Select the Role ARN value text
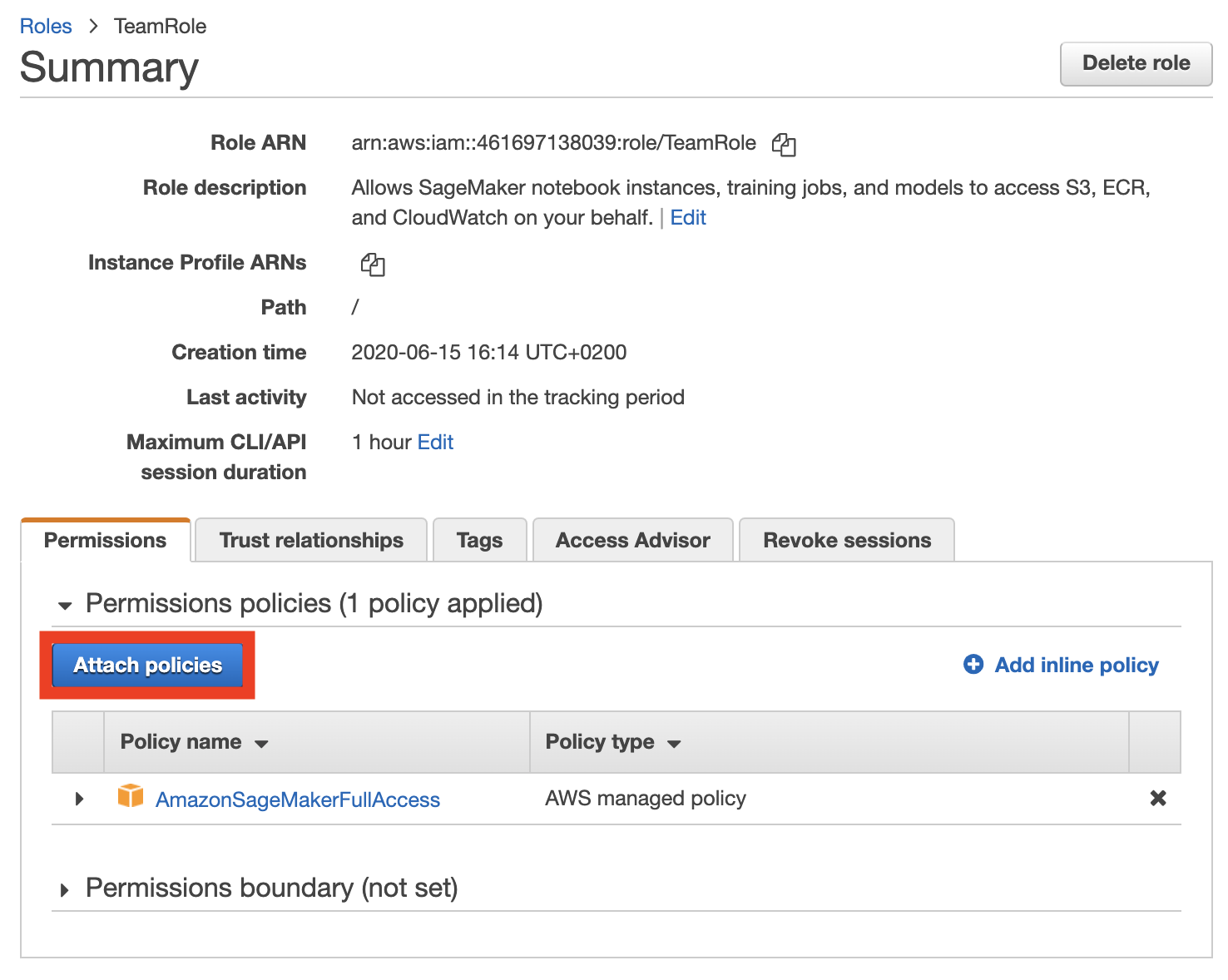 pyautogui.click(x=554, y=143)
